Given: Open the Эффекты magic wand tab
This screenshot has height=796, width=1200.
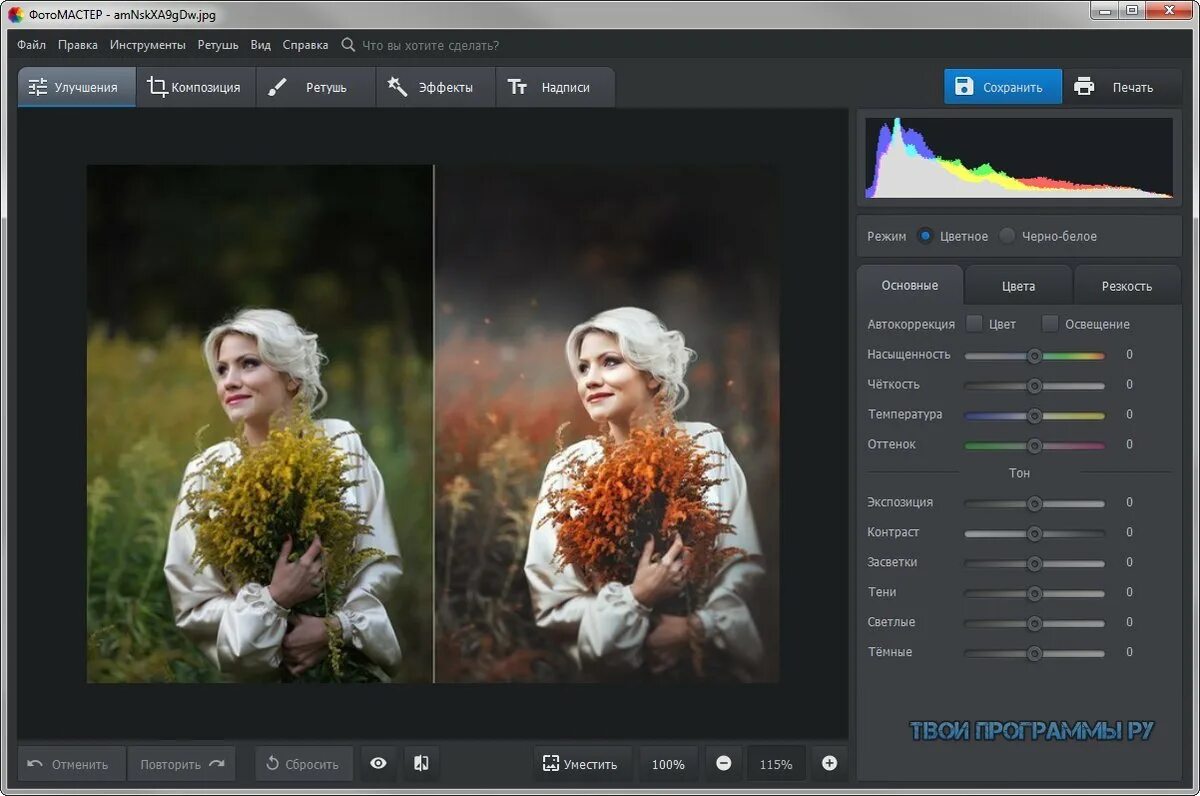Looking at the screenshot, I should (434, 87).
